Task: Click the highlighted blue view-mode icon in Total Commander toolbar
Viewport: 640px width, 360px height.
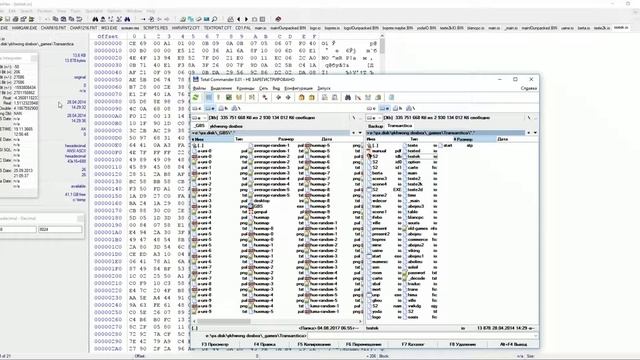Action: tap(209, 98)
